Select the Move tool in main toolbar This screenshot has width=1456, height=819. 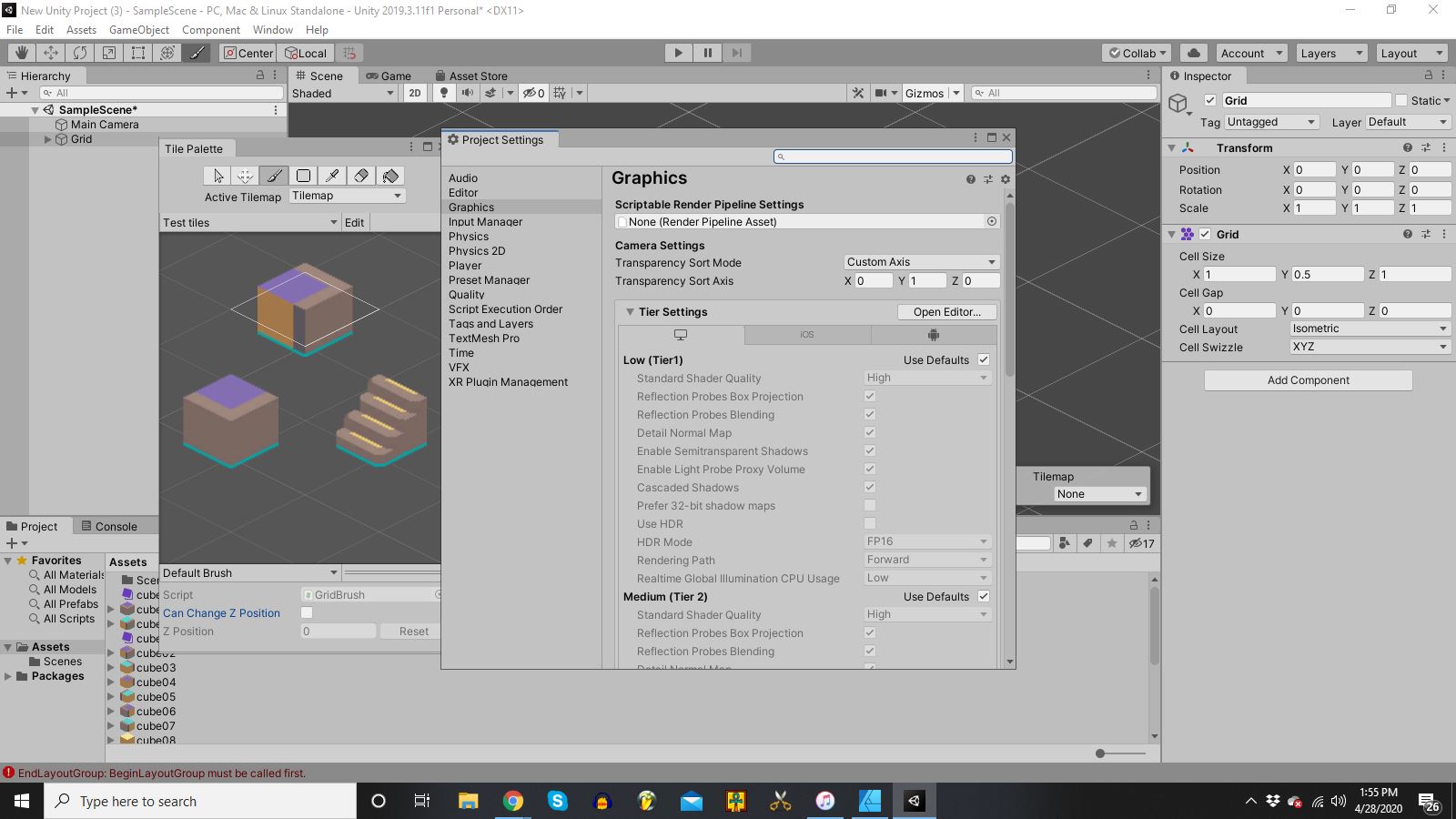(x=51, y=53)
